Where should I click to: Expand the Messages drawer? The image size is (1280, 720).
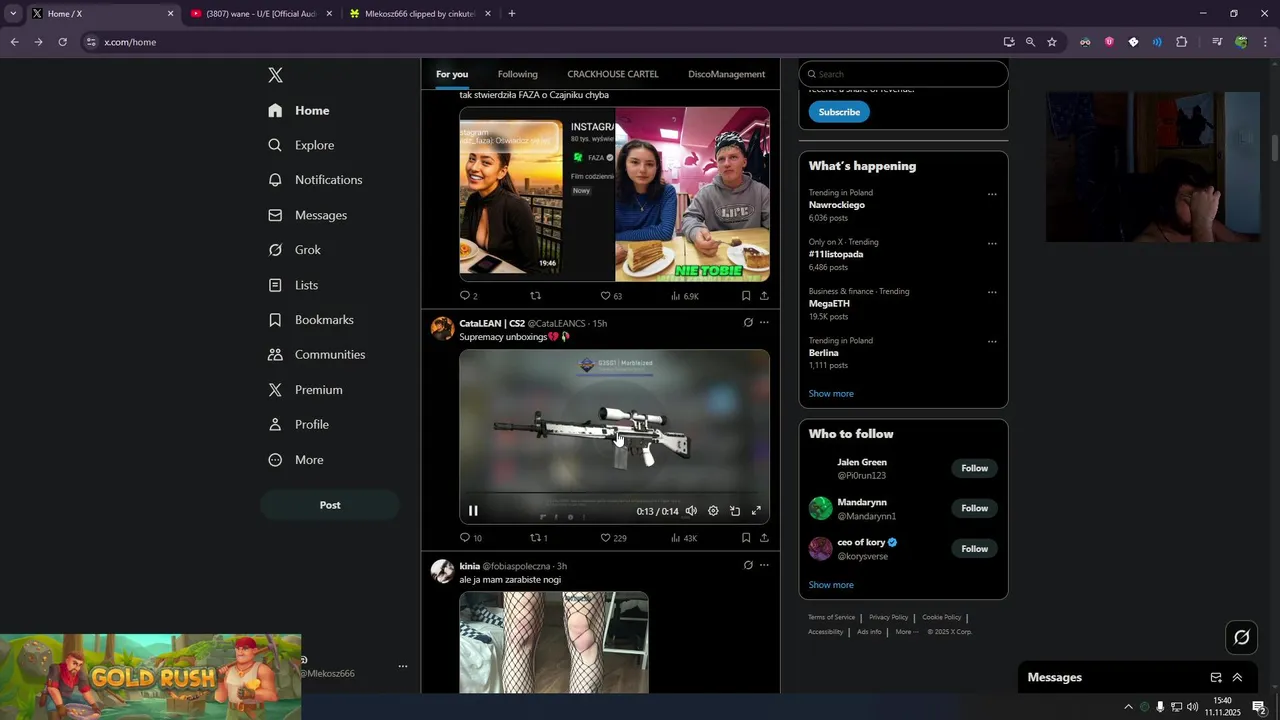point(1237,677)
